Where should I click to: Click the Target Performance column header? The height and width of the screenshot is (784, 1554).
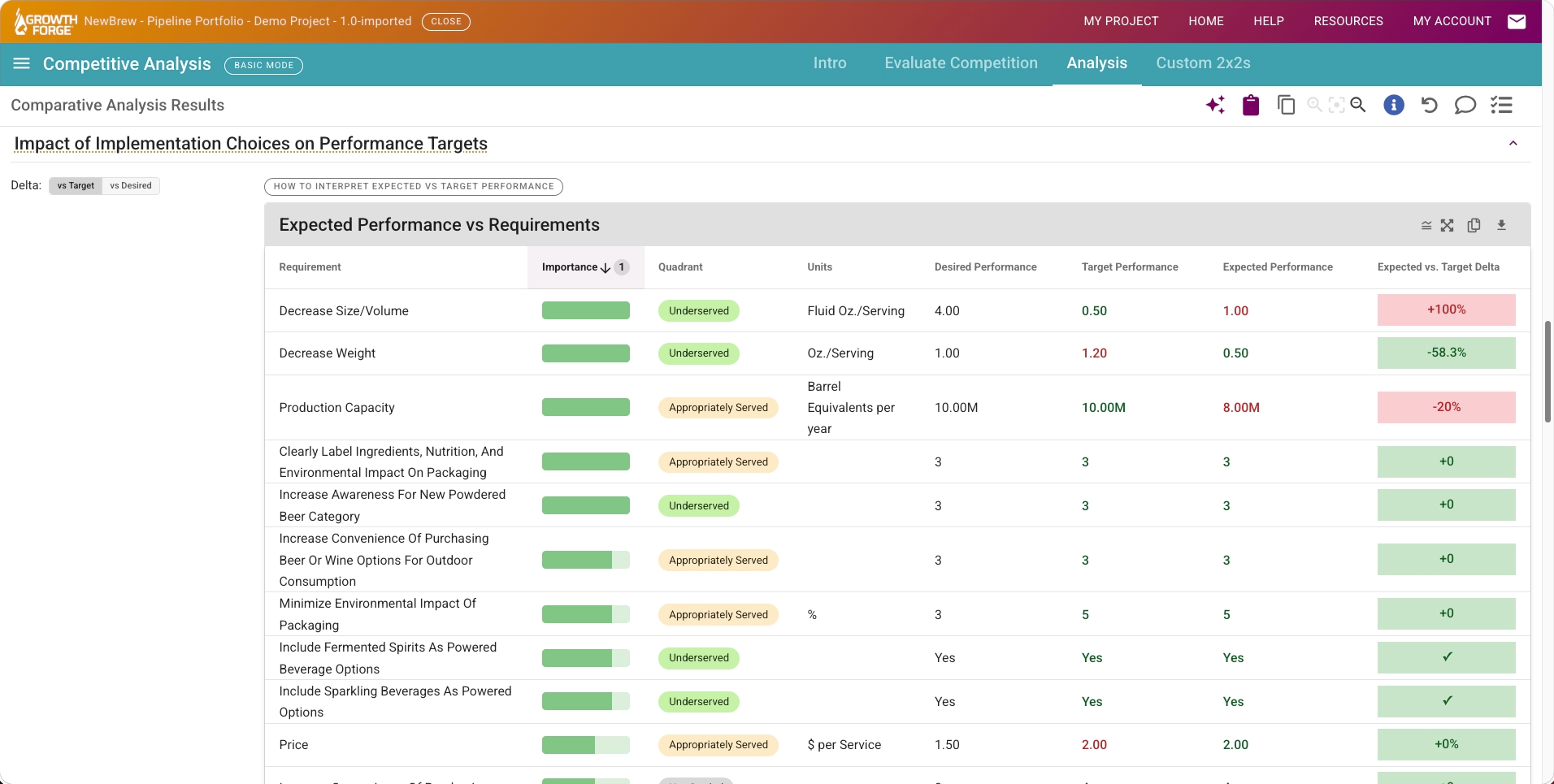[1130, 267]
